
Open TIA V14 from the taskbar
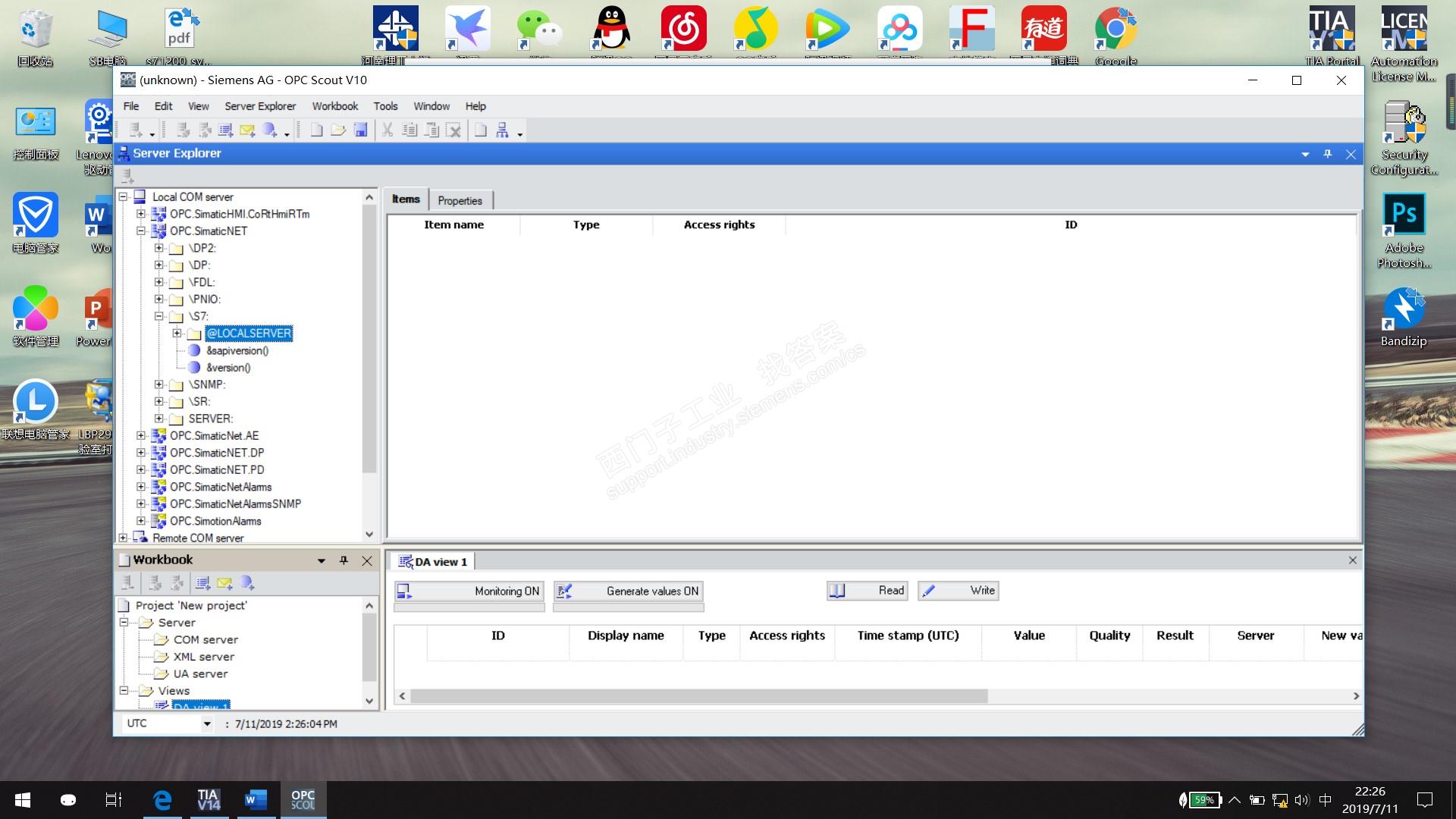[x=209, y=800]
